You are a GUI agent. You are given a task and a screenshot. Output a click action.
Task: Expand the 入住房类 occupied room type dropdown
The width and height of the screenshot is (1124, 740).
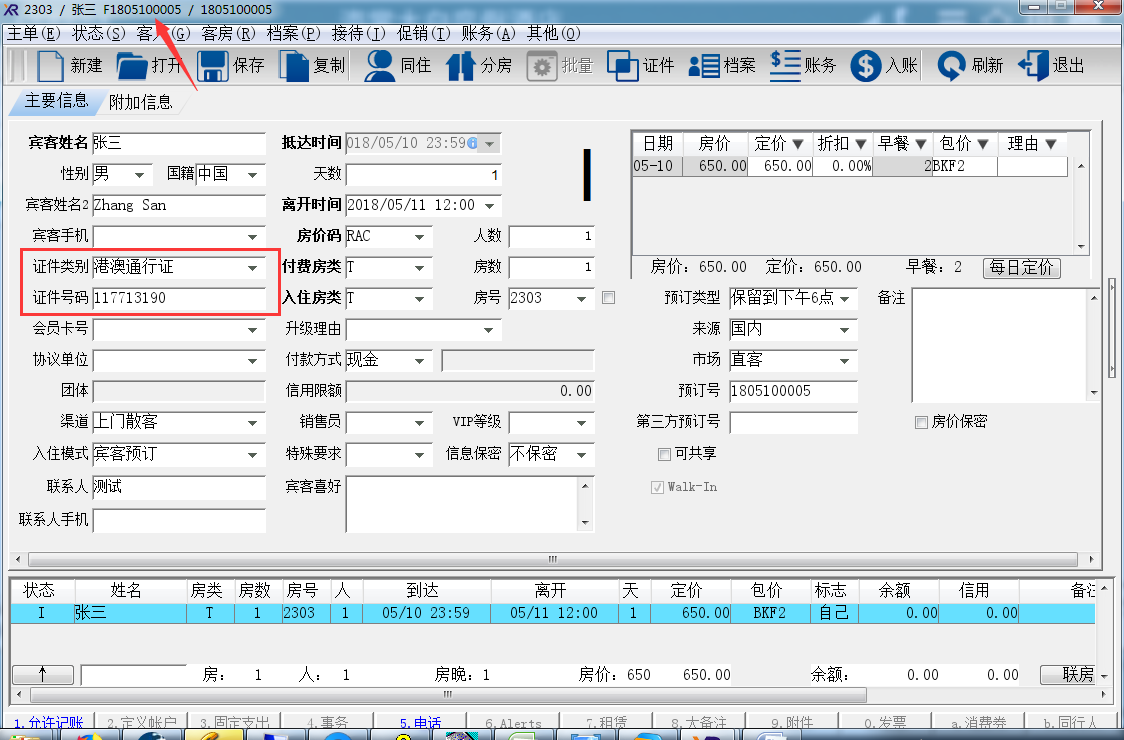coord(419,298)
